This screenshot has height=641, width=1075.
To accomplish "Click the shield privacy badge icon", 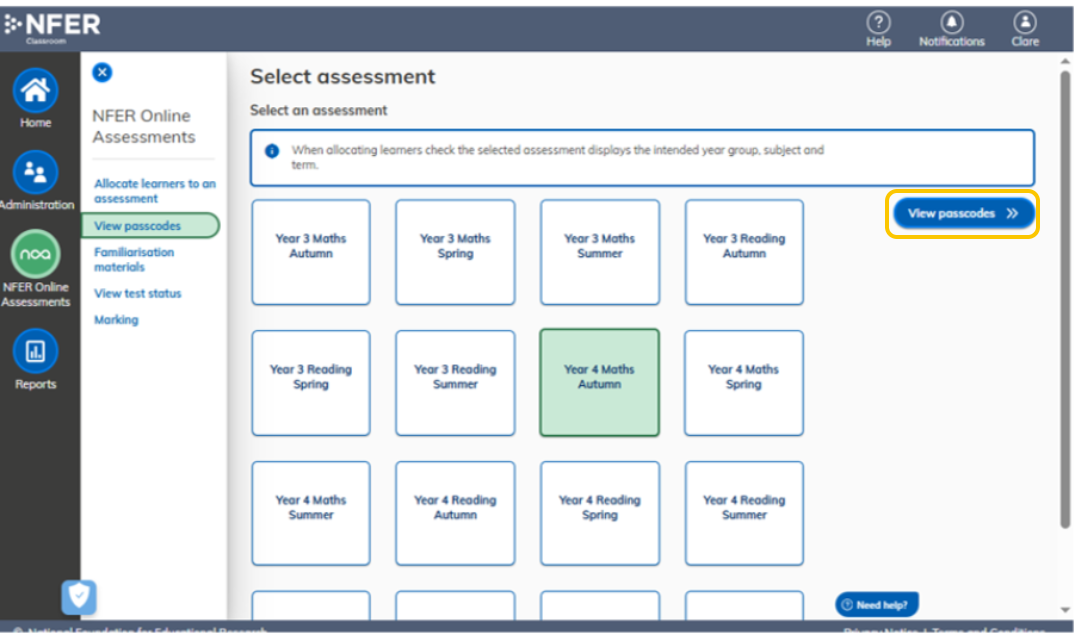I will (79, 597).
